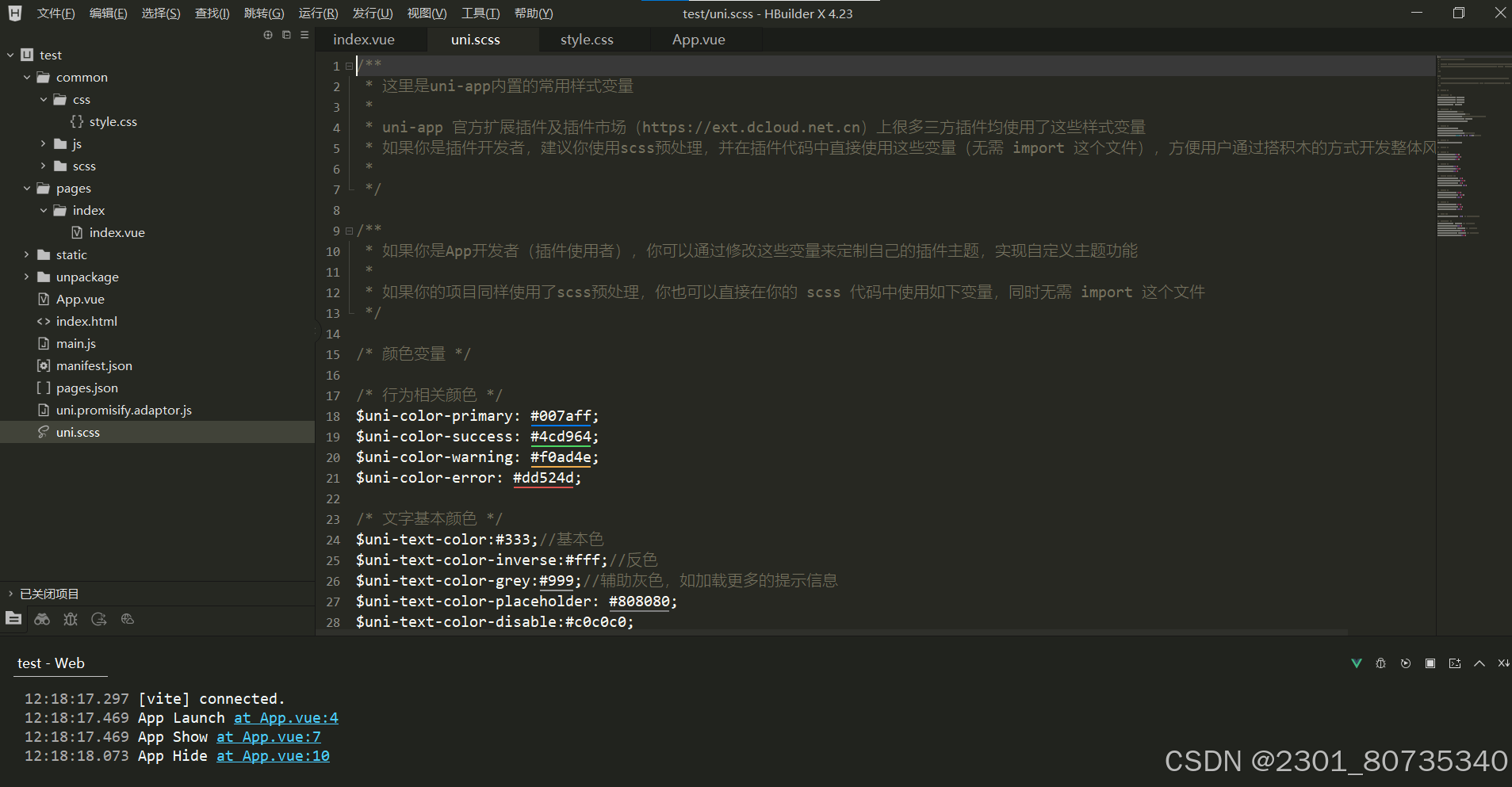The height and width of the screenshot is (787, 1512).
Task: Click the #dd524d error color value
Action: pos(543,478)
